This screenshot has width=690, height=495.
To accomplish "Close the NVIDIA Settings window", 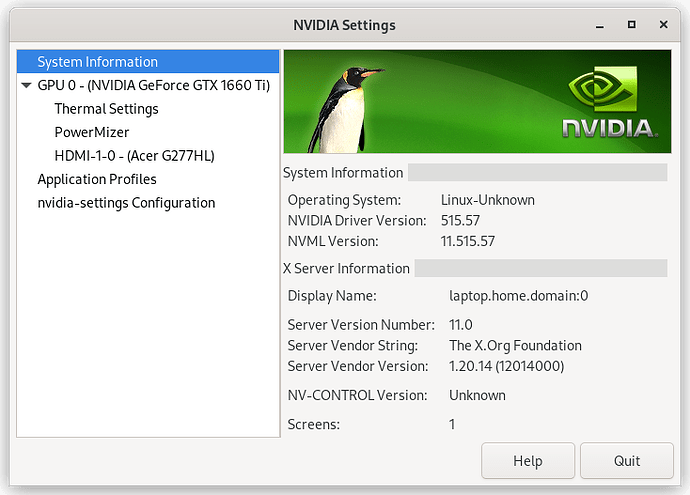I will [664, 25].
